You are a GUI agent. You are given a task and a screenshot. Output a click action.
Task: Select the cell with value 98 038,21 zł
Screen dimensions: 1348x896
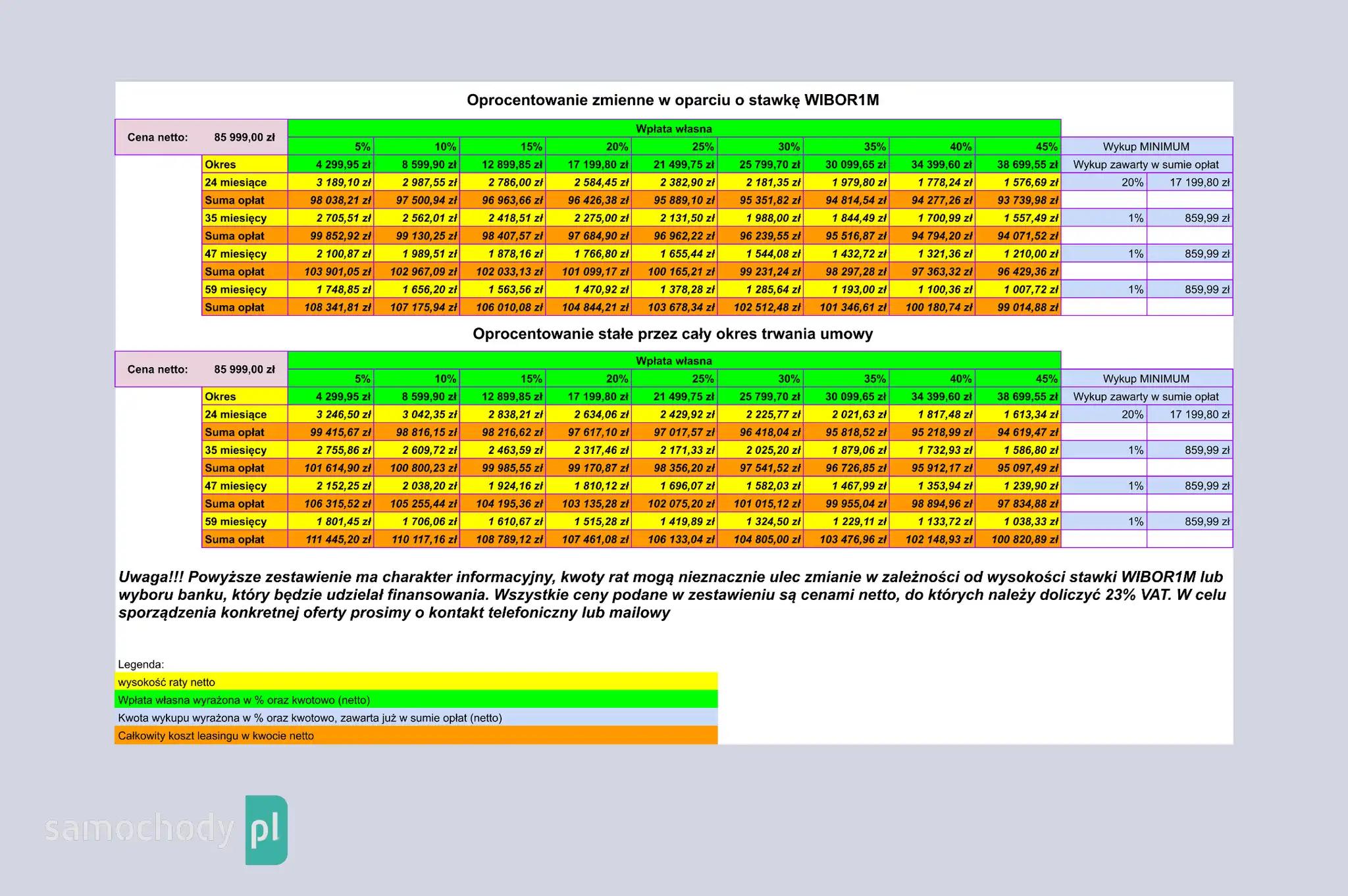tap(331, 200)
